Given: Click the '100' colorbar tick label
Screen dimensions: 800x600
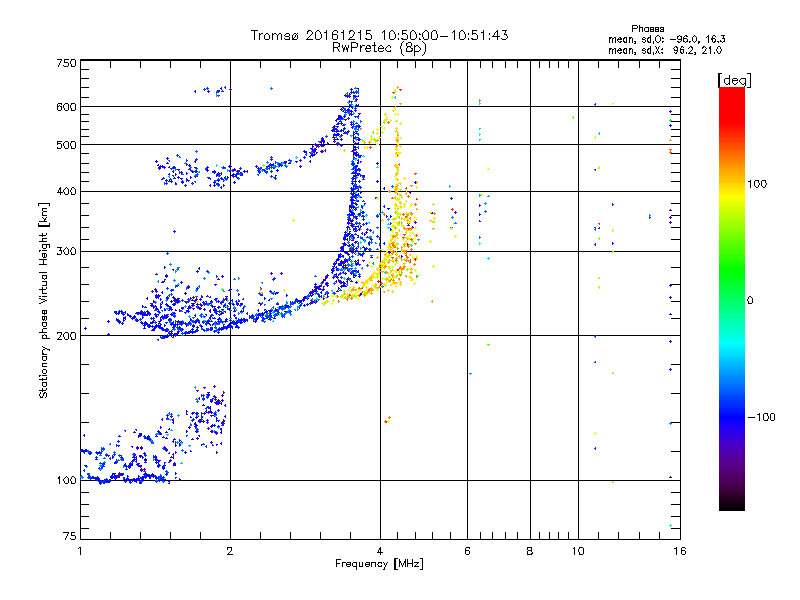Looking at the screenshot, I should pos(757,184).
